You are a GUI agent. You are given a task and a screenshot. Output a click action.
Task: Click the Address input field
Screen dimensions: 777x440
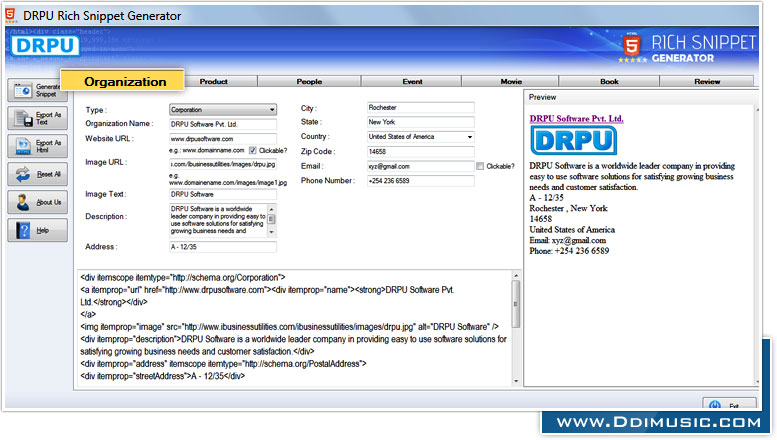click(222, 247)
